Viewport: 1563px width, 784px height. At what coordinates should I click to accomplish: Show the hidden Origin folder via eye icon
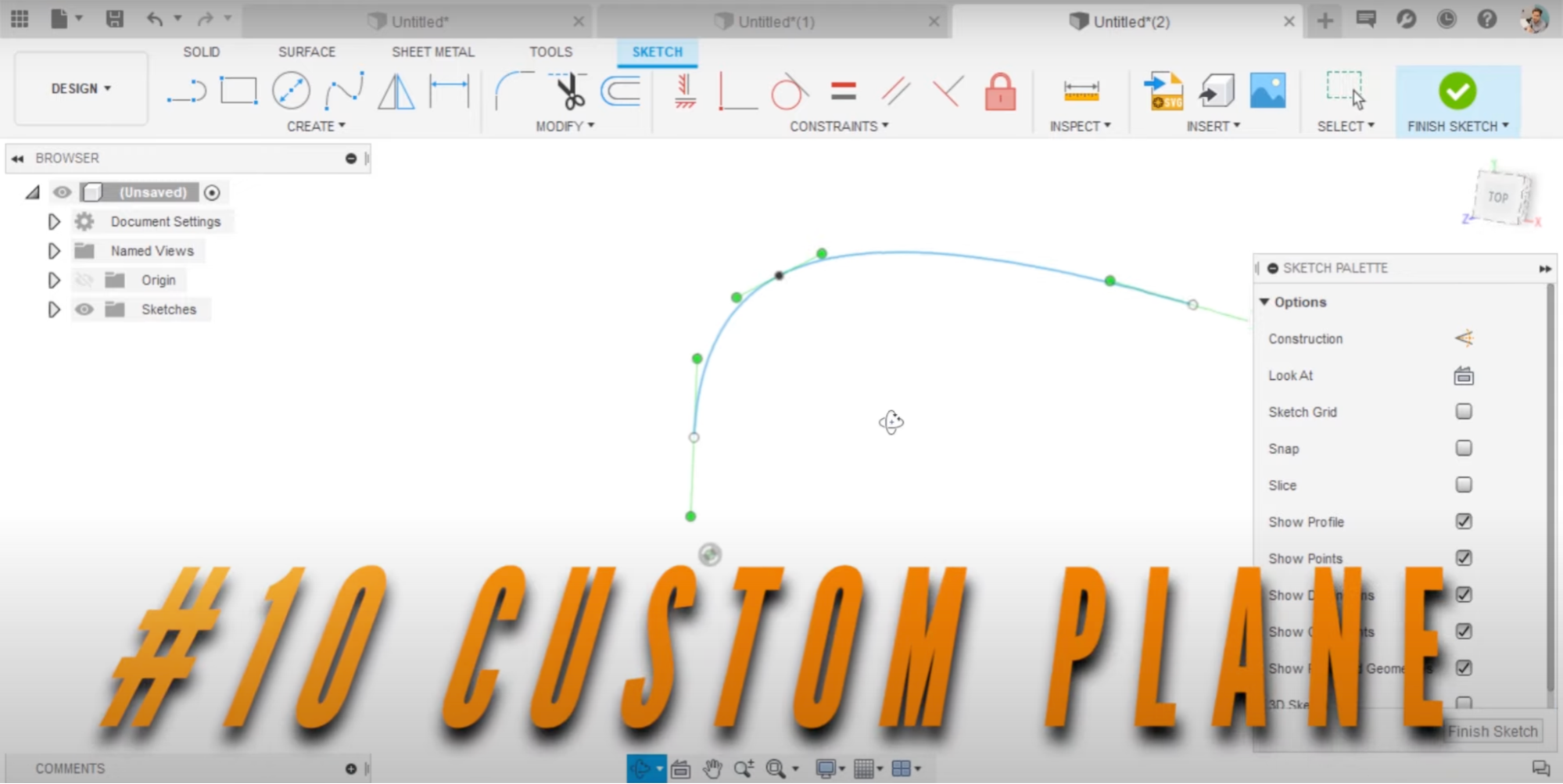coord(84,280)
